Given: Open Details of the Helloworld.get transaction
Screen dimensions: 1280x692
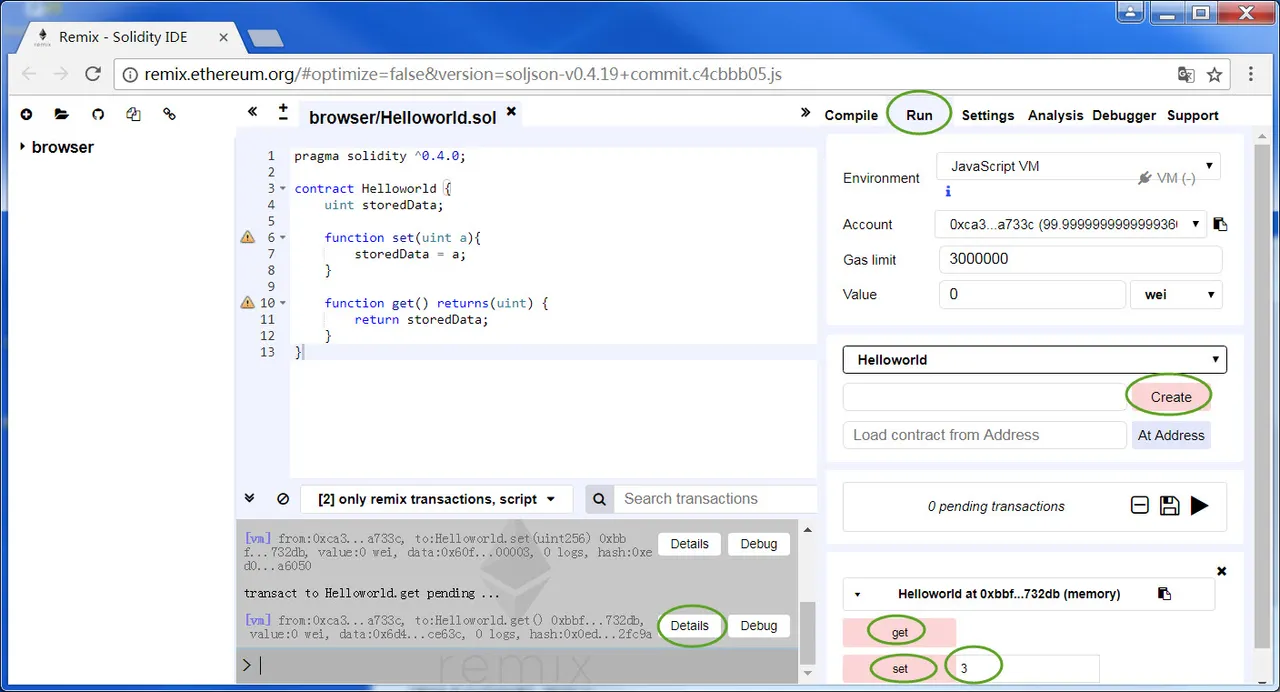Looking at the screenshot, I should click(x=689, y=626).
